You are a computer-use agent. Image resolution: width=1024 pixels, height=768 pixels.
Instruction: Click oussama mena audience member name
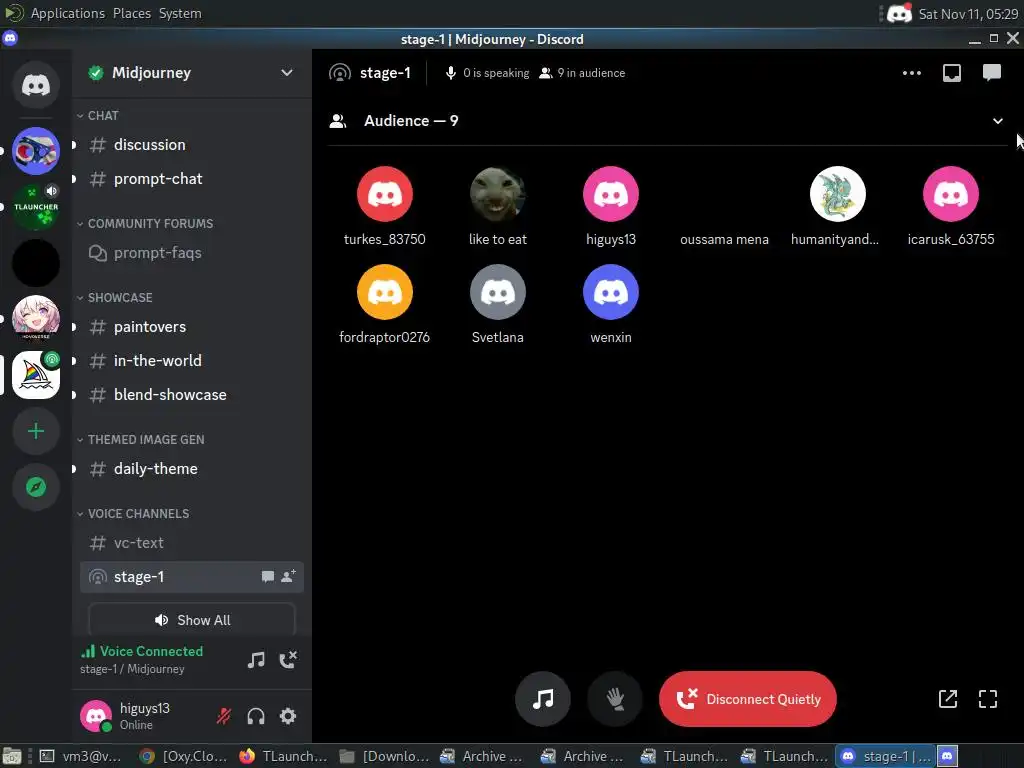point(724,240)
